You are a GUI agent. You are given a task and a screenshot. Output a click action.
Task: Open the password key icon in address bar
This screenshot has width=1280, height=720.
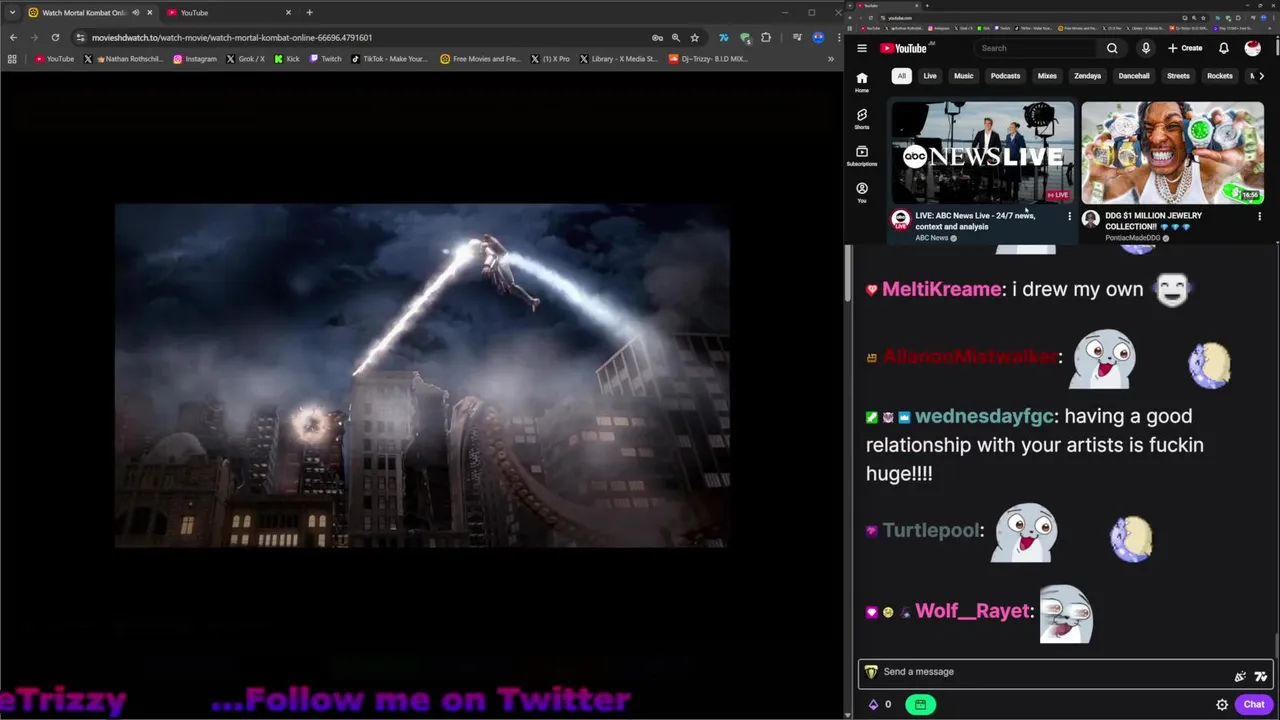tap(657, 37)
